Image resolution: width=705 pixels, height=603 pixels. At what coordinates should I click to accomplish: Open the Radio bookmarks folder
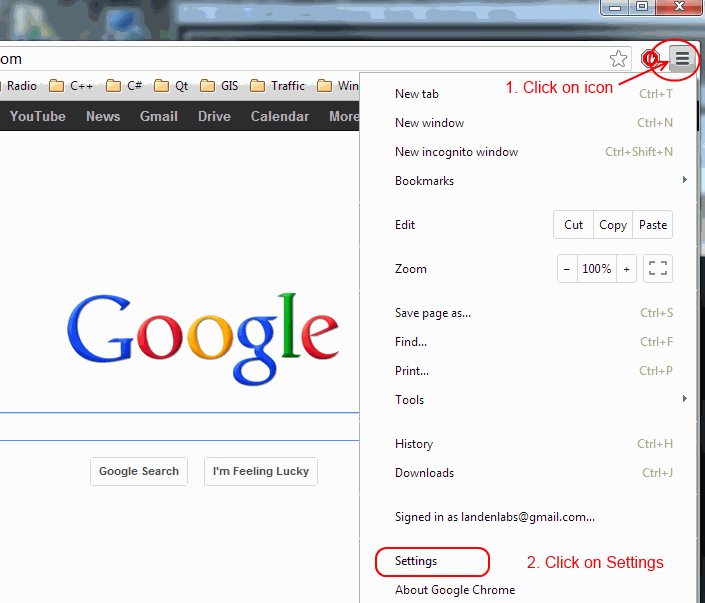tap(18, 85)
